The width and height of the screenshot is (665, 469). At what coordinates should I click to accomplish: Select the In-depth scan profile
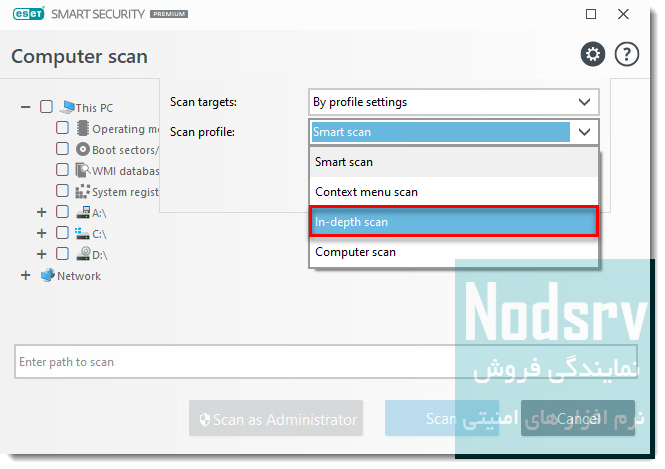point(454,222)
